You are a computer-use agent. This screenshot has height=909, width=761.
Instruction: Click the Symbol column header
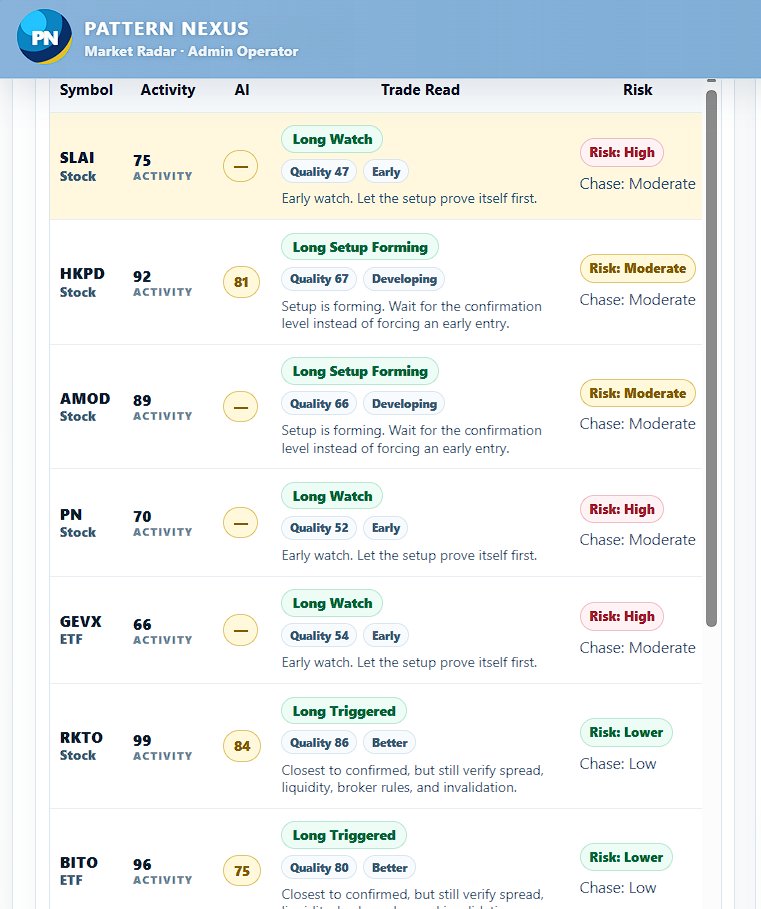[86, 90]
